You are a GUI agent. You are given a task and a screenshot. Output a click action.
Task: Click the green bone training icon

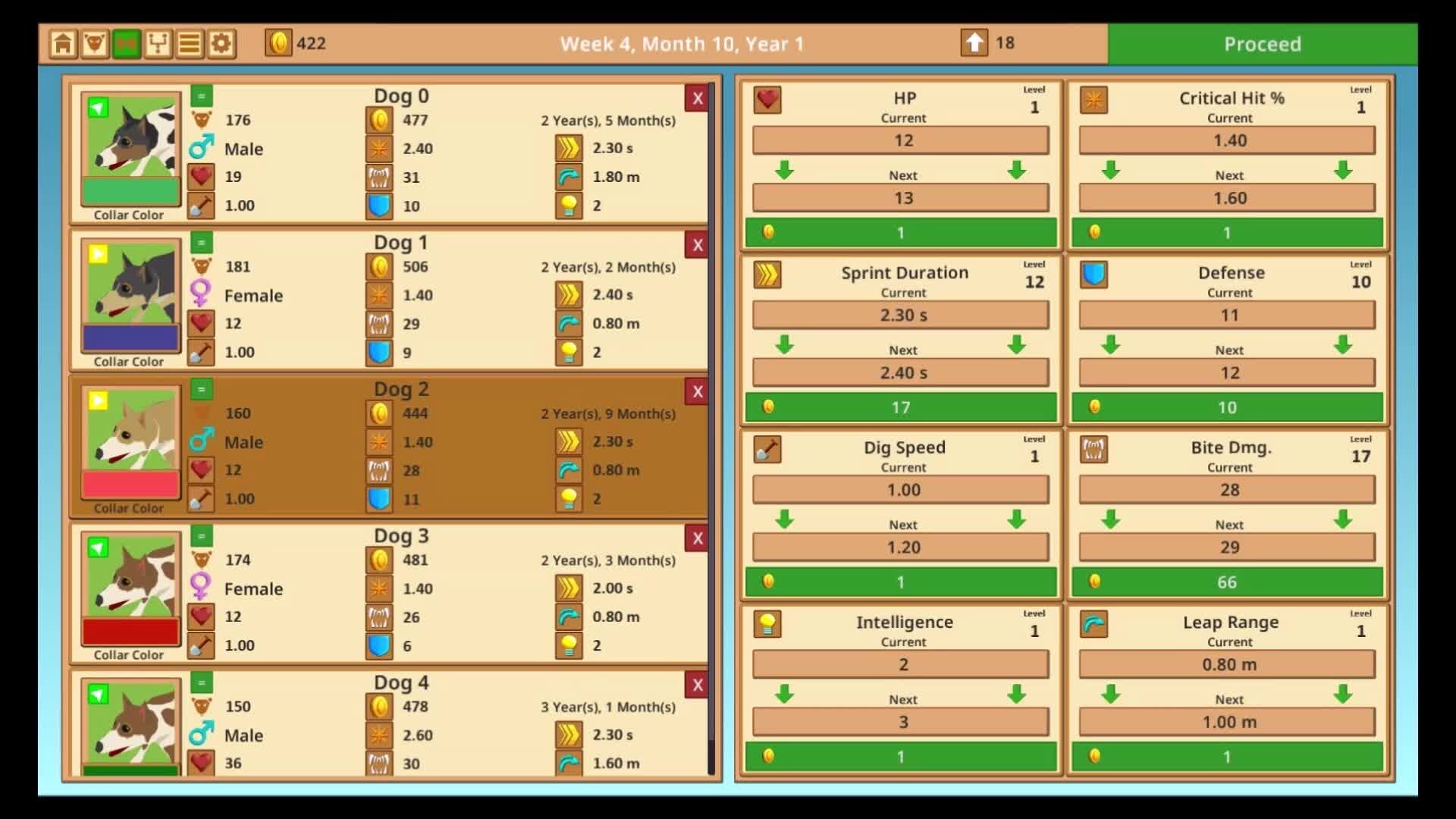click(126, 44)
